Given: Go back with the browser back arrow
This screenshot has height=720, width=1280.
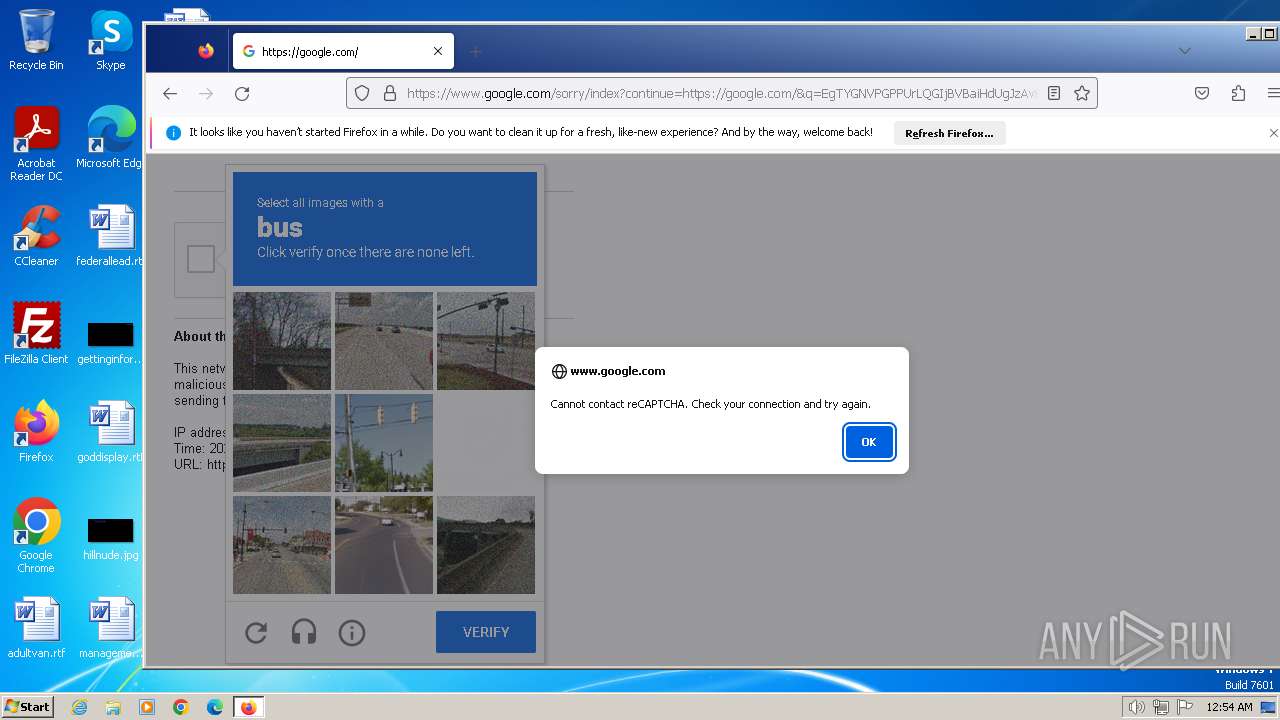Looking at the screenshot, I should coord(170,93).
